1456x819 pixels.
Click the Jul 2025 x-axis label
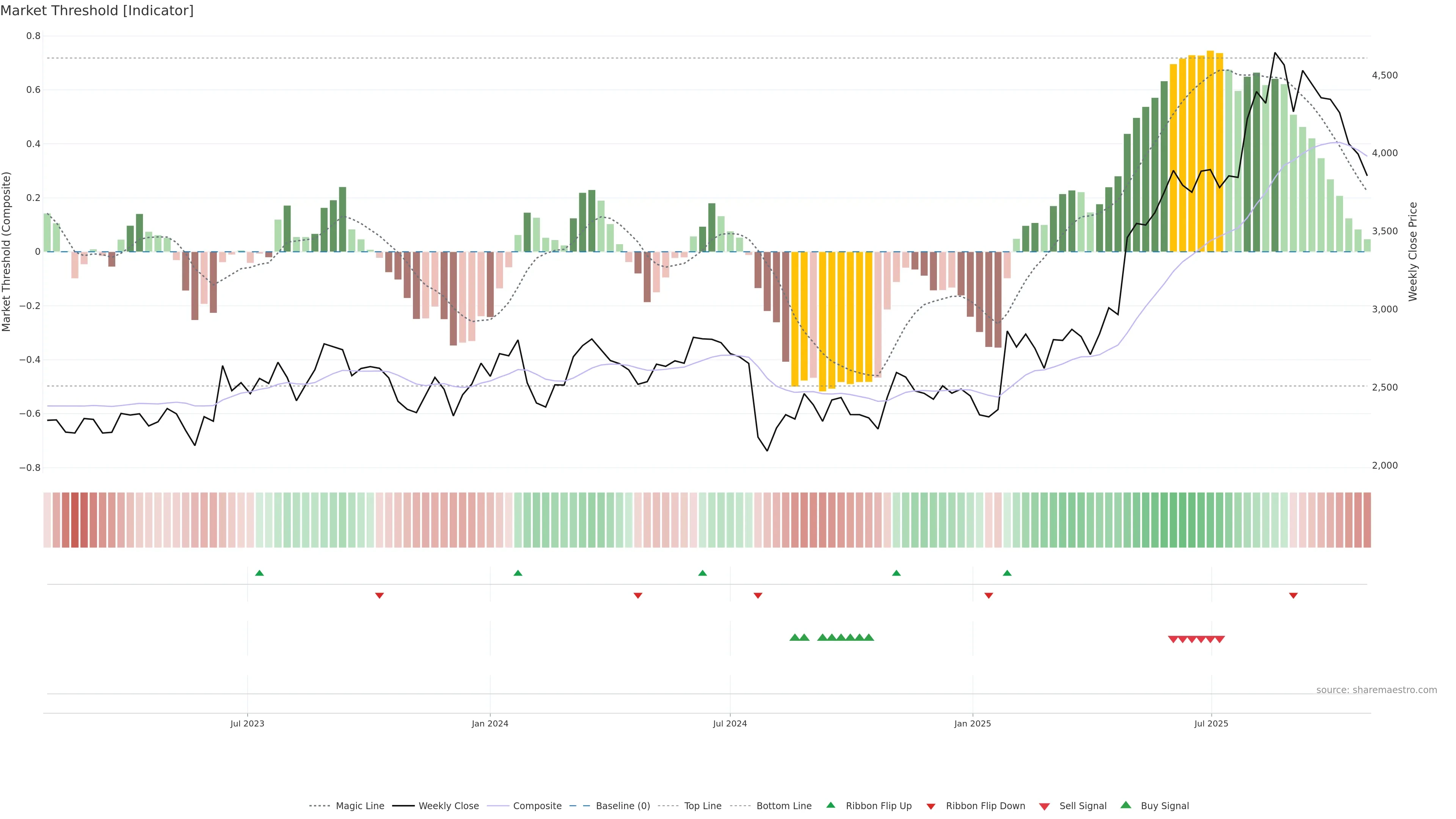pos(1211,723)
